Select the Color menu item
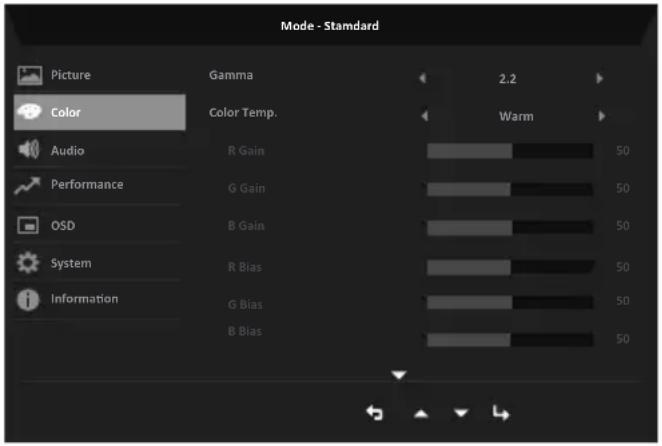The width and height of the screenshot is (662, 446). 99,112
